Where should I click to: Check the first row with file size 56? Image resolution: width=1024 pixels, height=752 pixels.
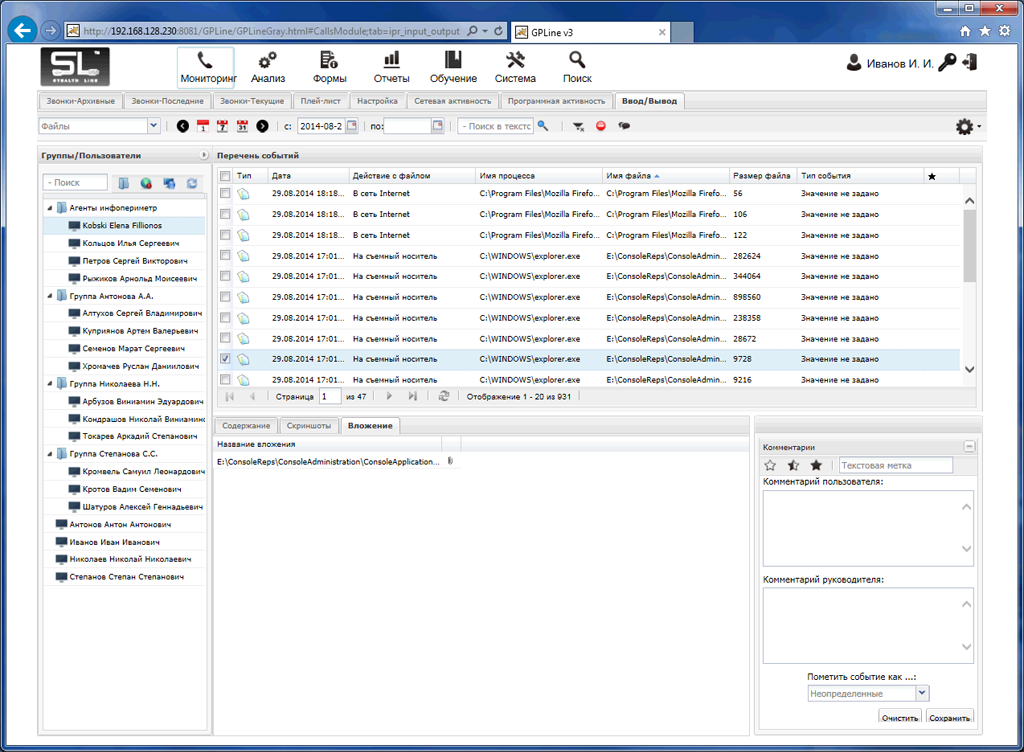coord(225,193)
